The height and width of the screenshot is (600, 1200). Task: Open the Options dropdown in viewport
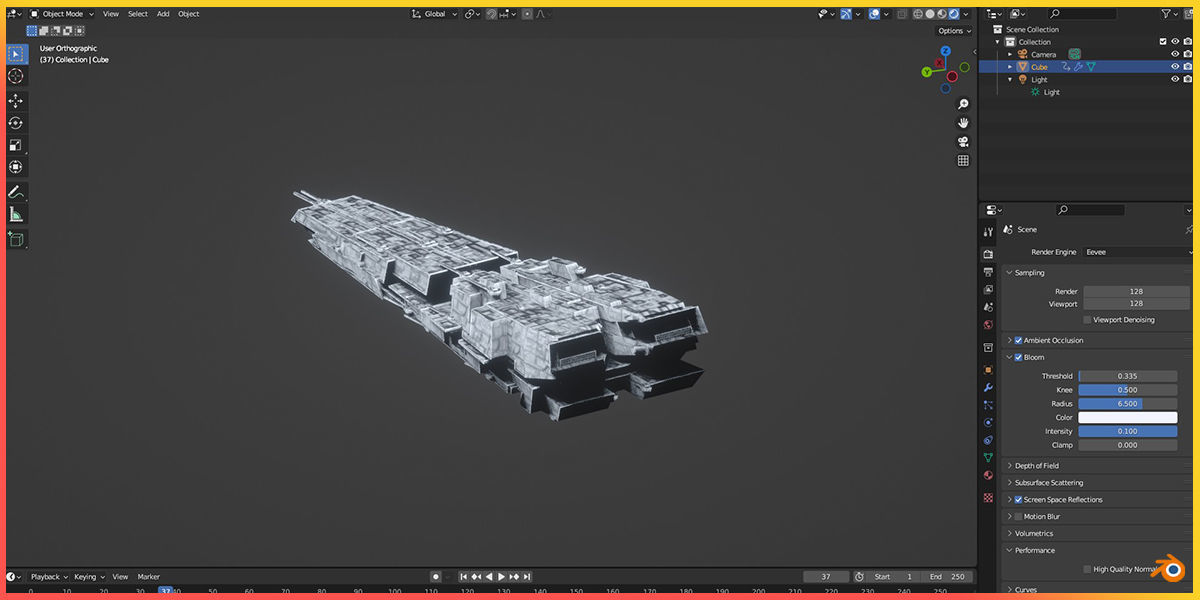954,31
